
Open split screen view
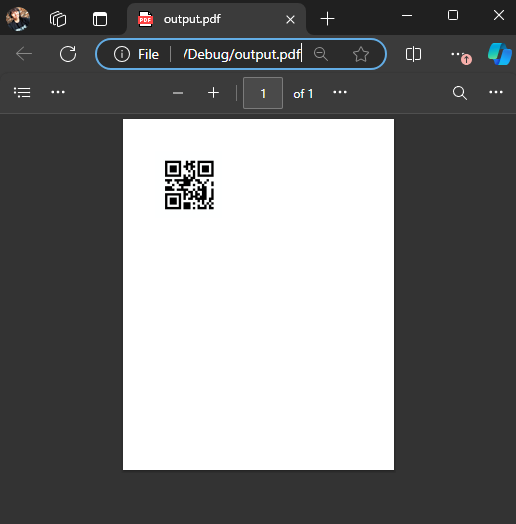(413, 54)
